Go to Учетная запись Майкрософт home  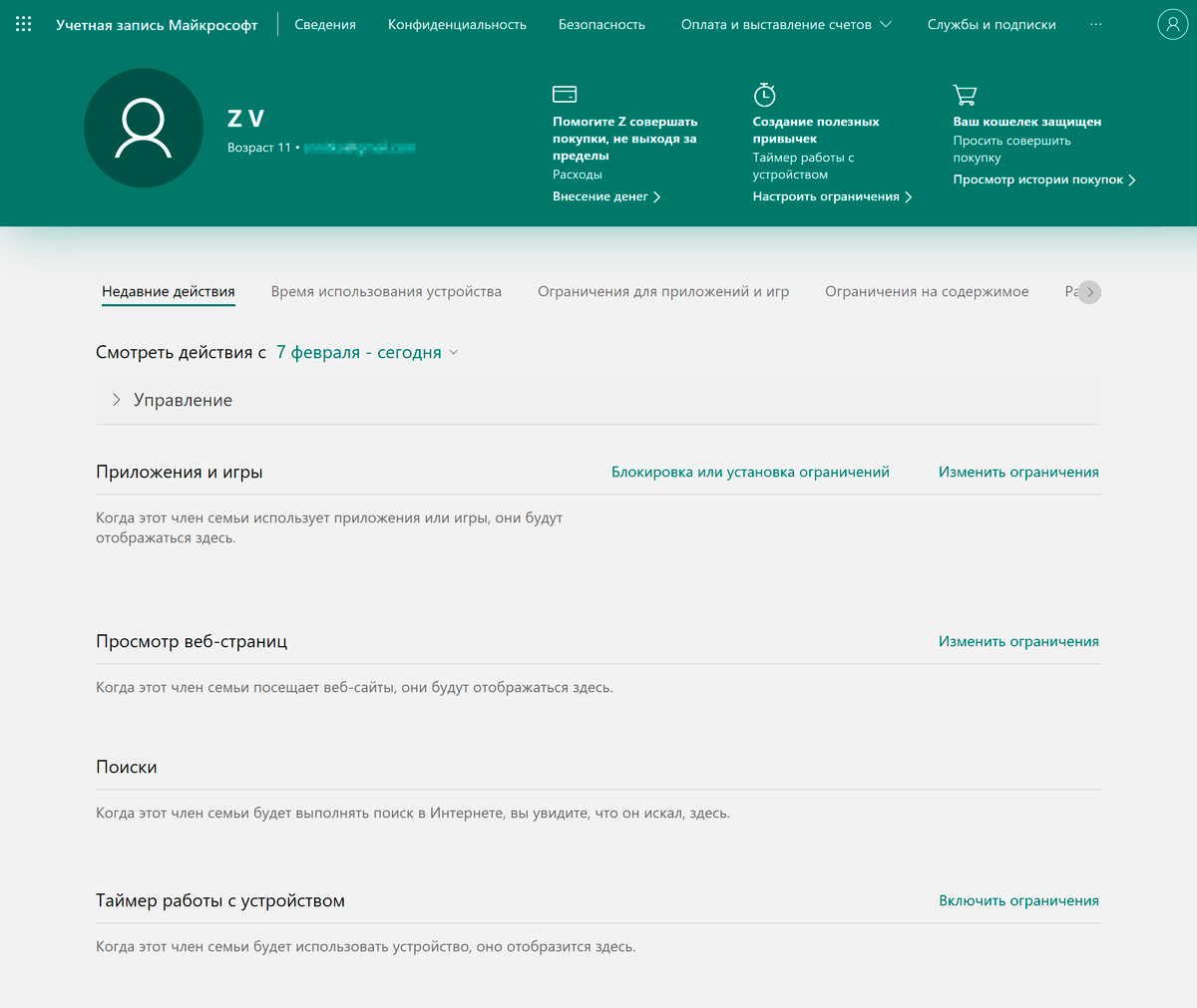click(157, 25)
